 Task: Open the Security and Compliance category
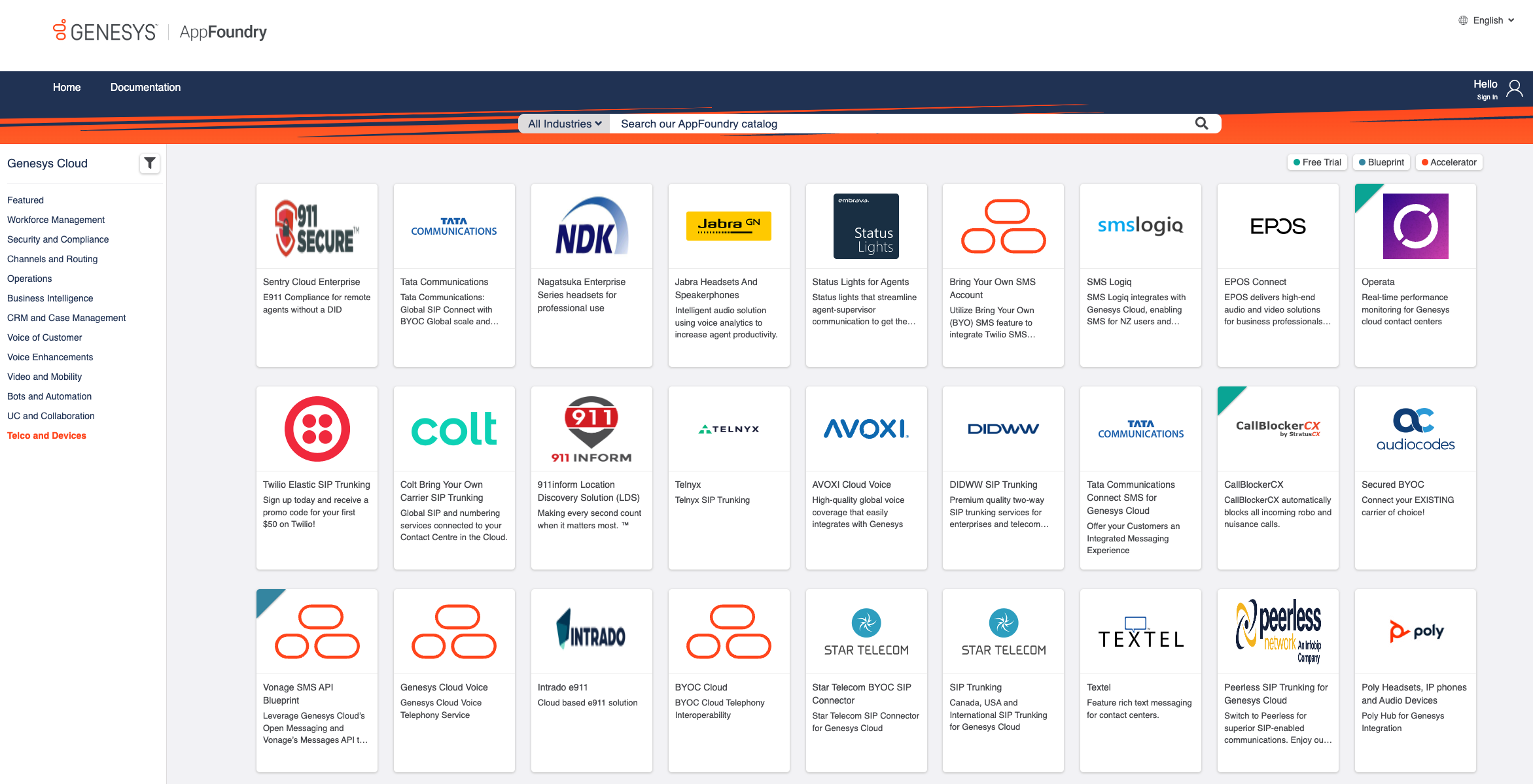click(58, 239)
